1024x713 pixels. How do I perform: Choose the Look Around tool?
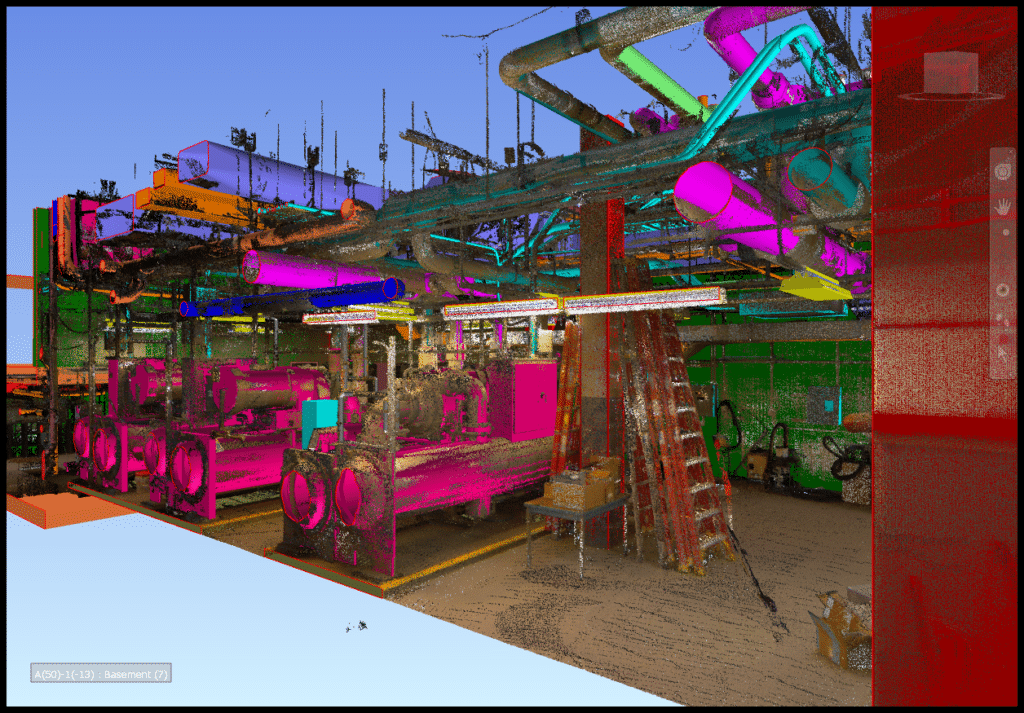[1000, 317]
